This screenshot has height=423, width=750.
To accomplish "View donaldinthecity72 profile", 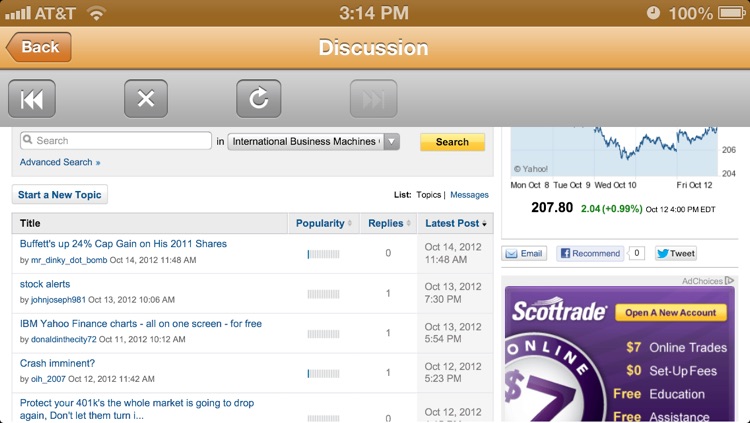I will [64, 339].
